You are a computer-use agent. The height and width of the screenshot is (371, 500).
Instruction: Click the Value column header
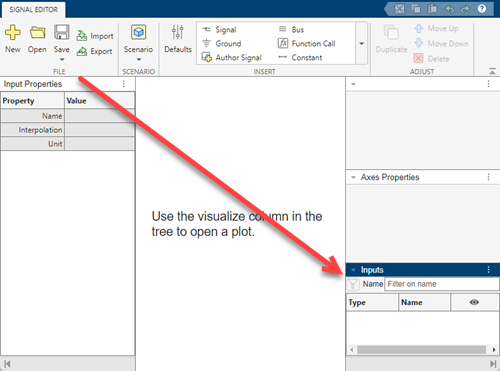coord(100,101)
